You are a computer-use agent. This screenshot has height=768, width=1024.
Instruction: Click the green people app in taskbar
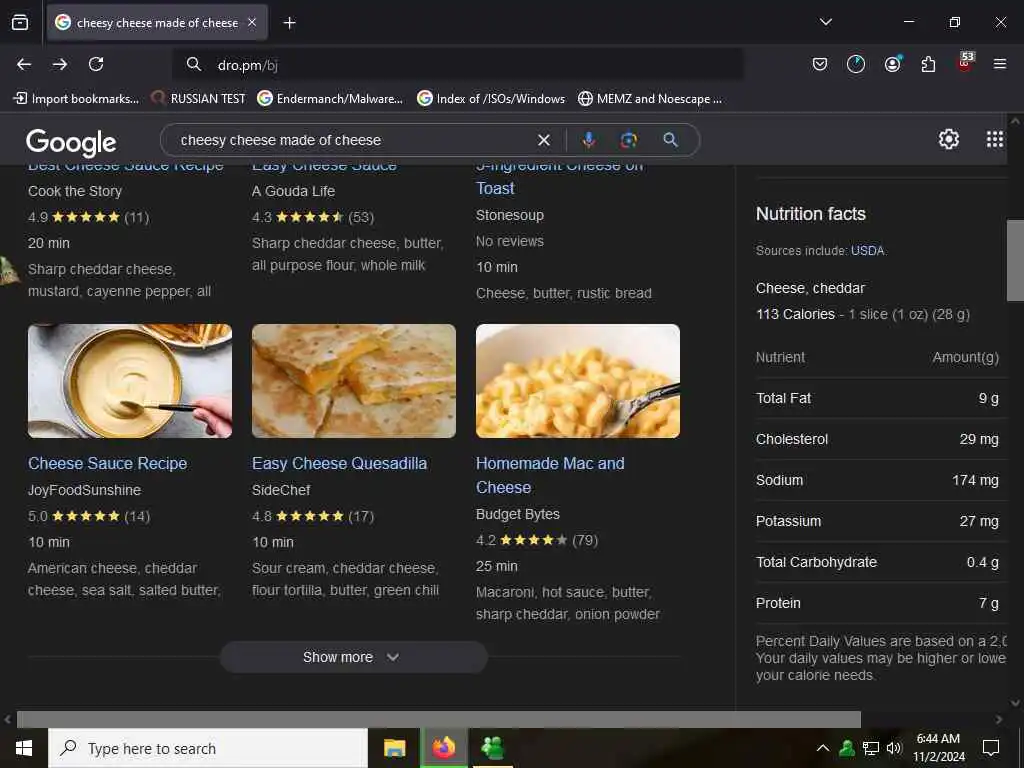click(x=492, y=748)
